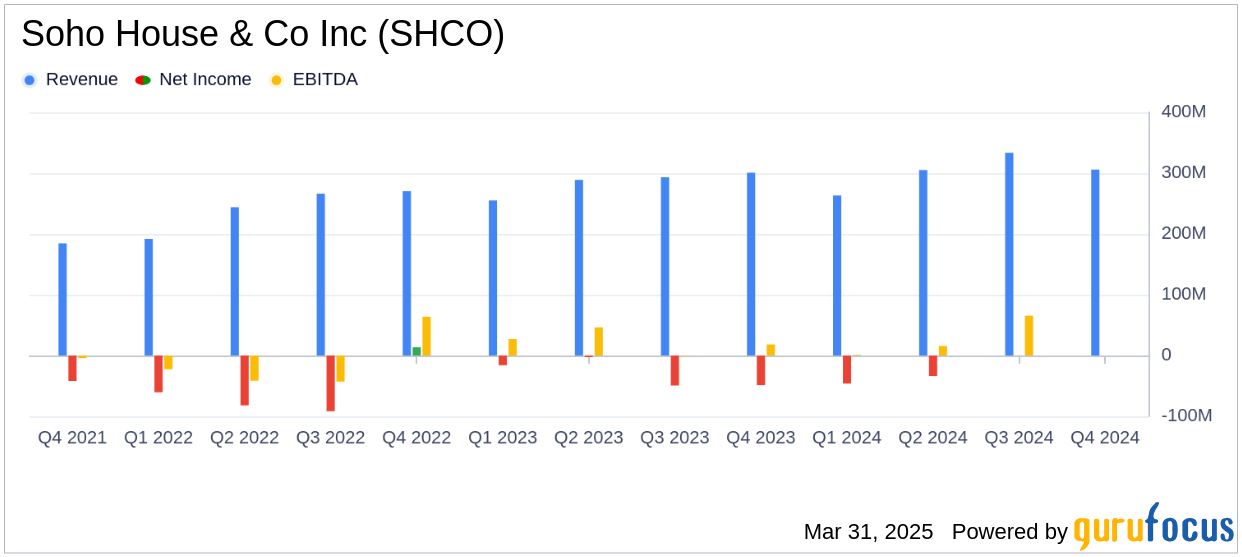The height and width of the screenshot is (557, 1242).
Task: Select the Q2 2023 axis label
Action: (589, 438)
